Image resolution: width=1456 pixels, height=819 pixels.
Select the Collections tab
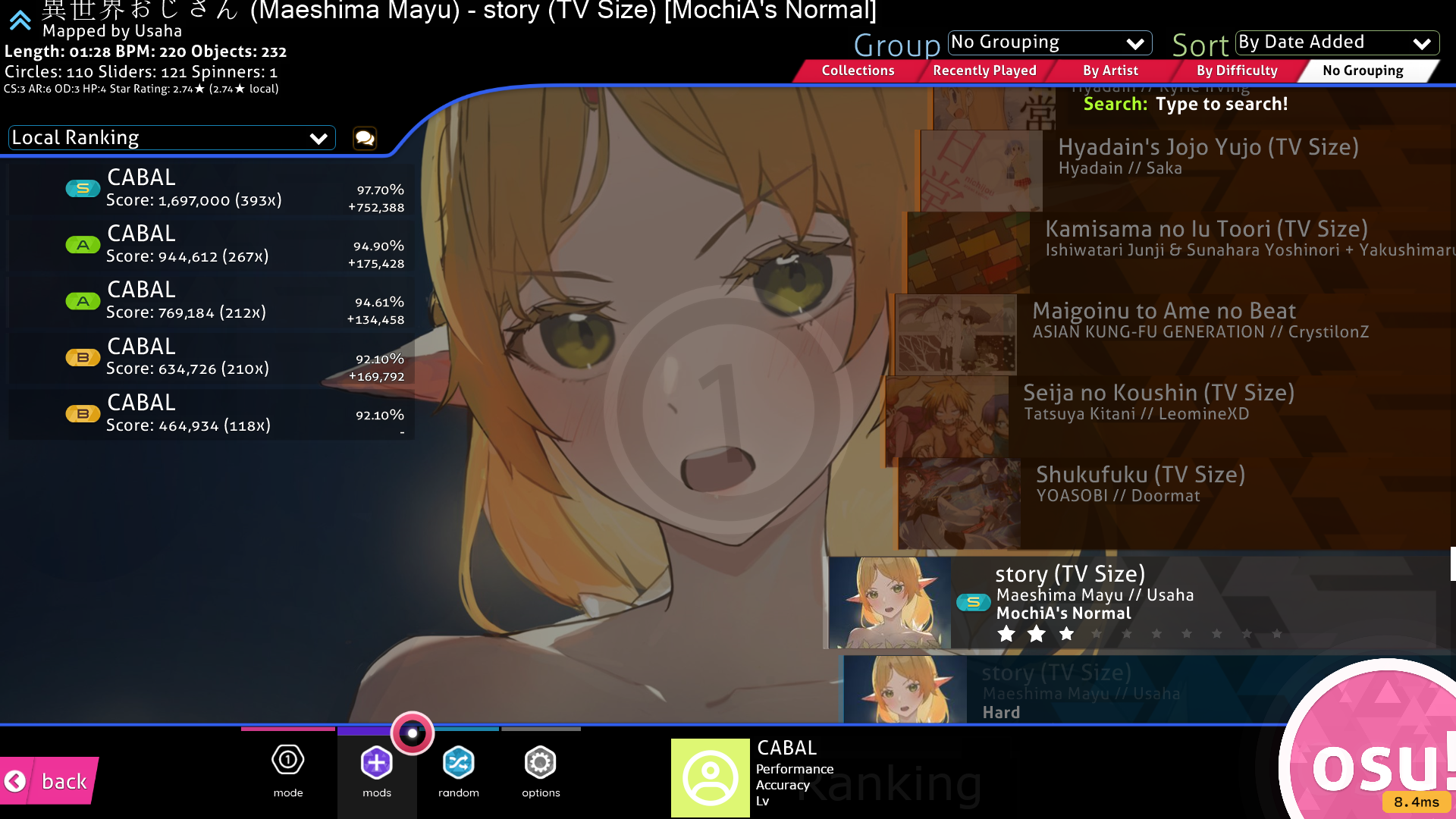click(858, 70)
